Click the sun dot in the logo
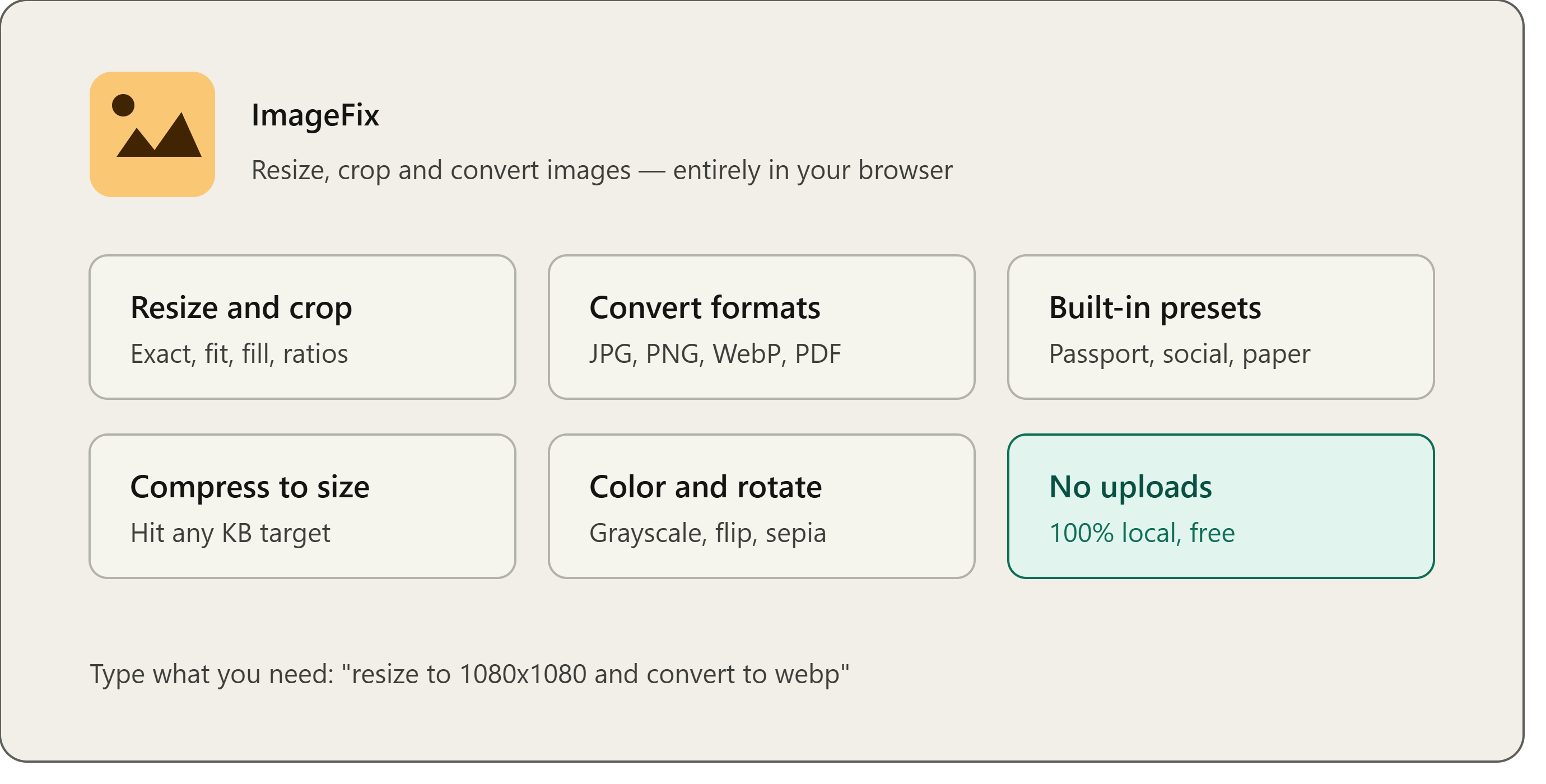Image resolution: width=1546 pixels, height=784 pixels. pos(123,105)
